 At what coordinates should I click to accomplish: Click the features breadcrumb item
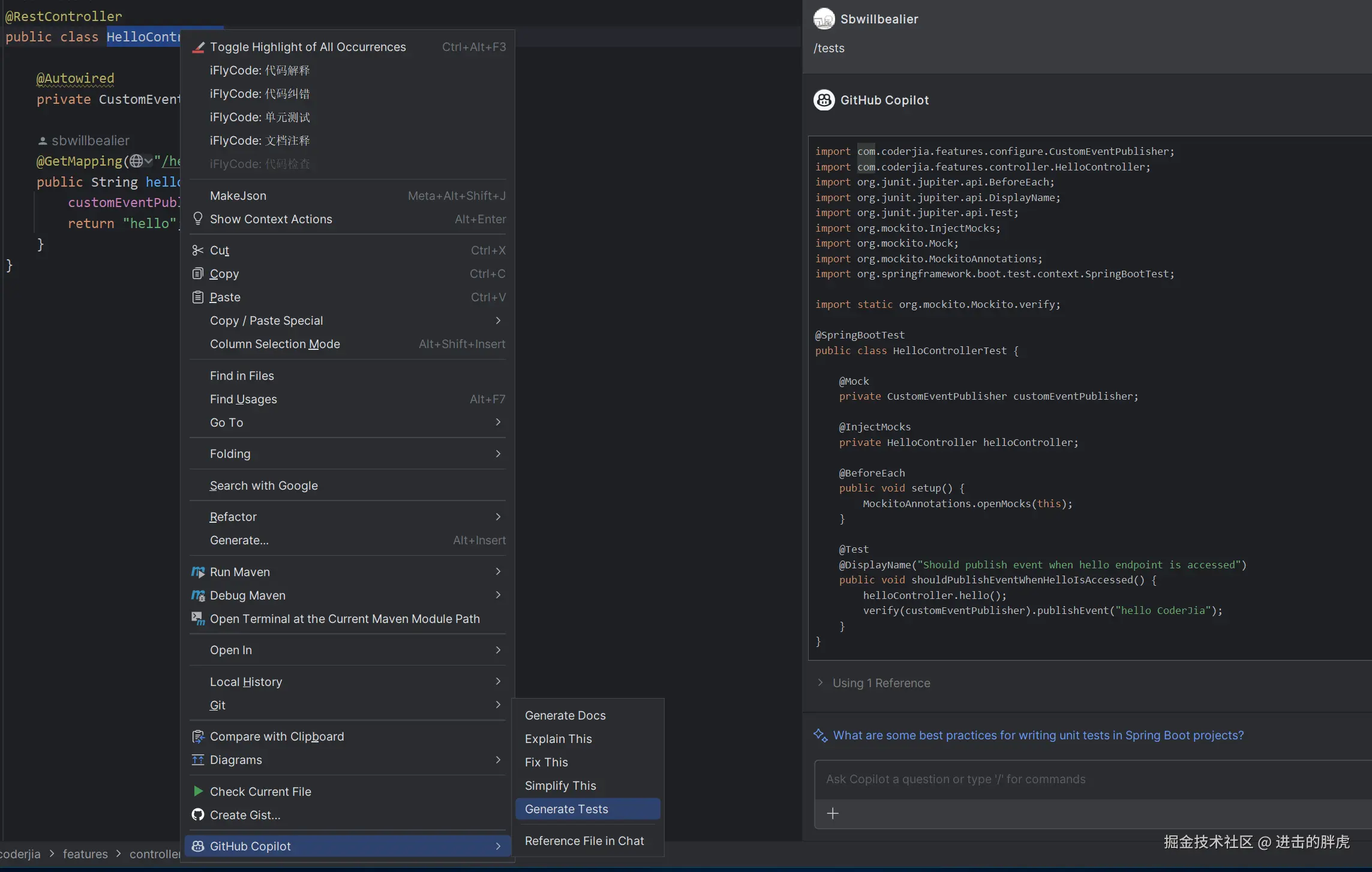(x=85, y=854)
